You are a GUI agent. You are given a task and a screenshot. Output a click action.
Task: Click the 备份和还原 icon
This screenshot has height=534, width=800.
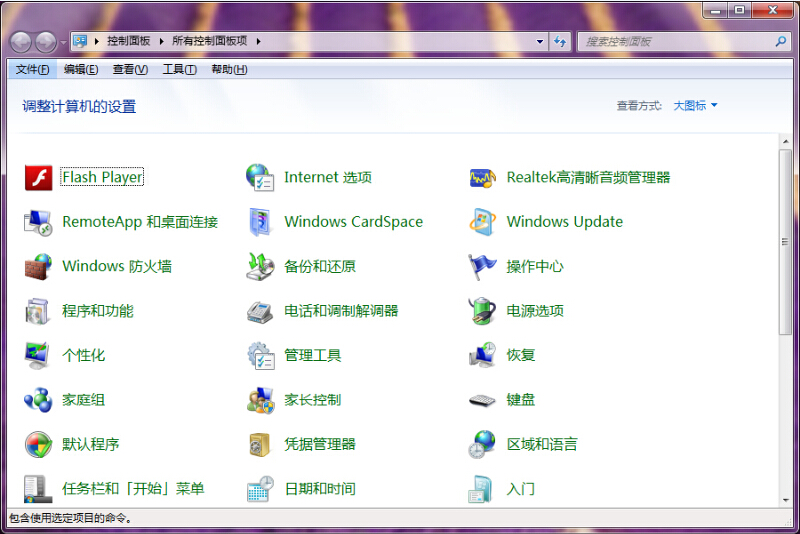260,267
